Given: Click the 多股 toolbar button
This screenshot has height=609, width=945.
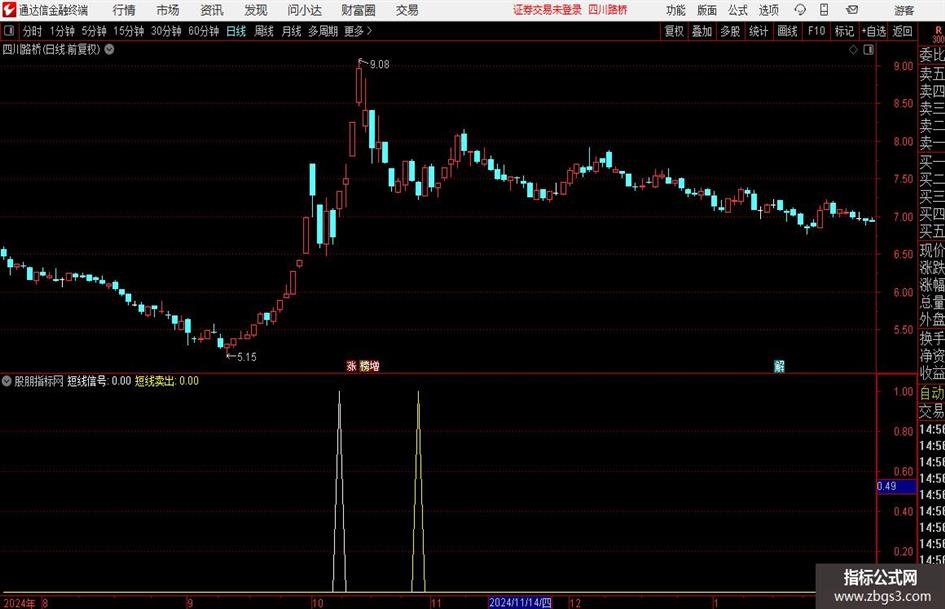Looking at the screenshot, I should (730, 31).
